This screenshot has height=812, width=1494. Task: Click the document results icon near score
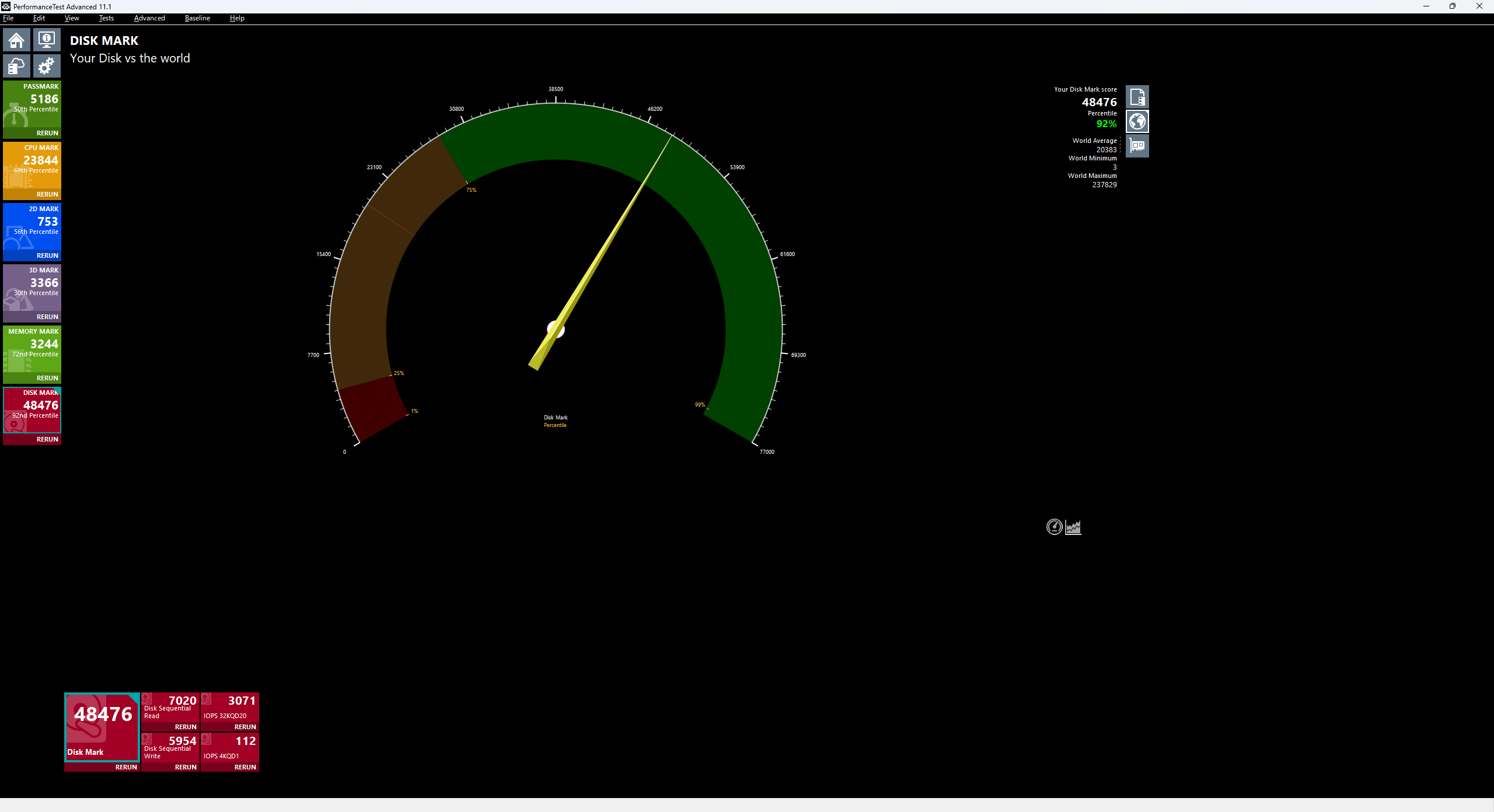click(x=1137, y=97)
